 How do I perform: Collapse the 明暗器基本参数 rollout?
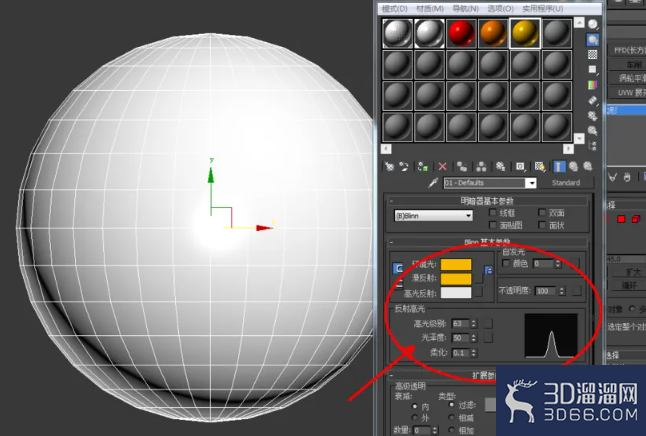pos(487,201)
